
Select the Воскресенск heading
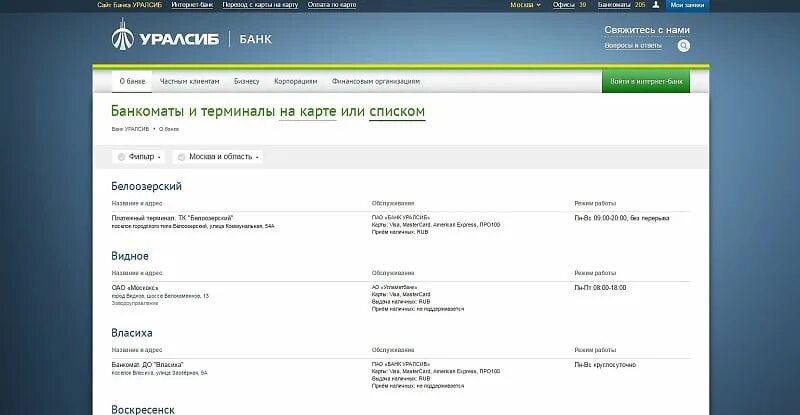click(143, 410)
